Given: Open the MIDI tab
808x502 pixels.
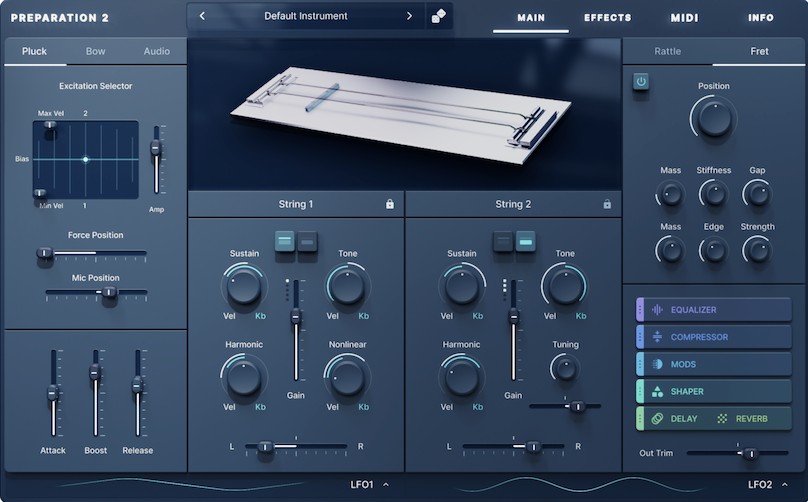Looking at the screenshot, I should (x=684, y=18).
